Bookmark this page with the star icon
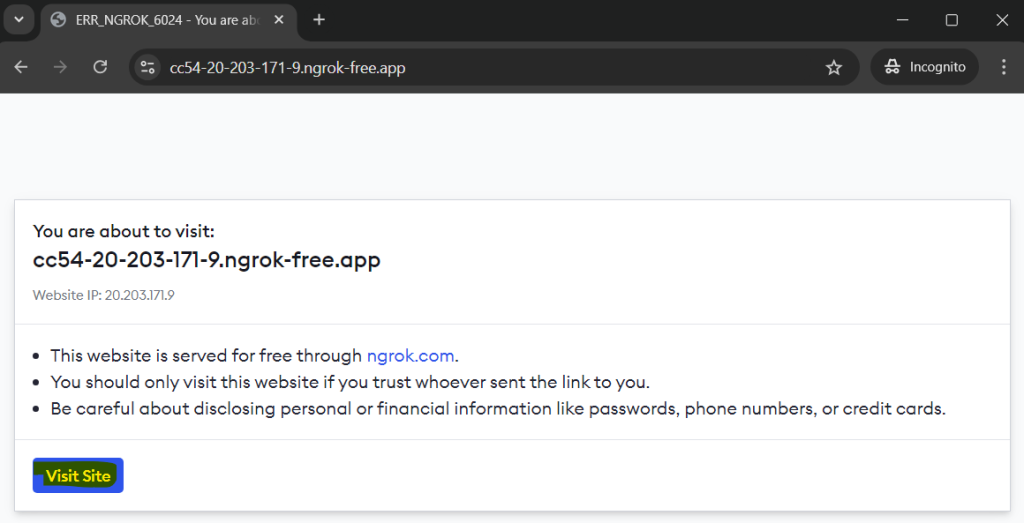 (833, 67)
